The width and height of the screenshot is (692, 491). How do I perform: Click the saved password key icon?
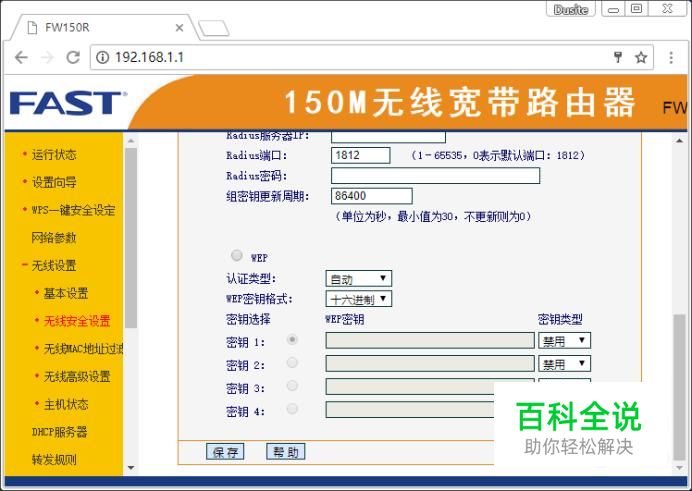coord(618,57)
